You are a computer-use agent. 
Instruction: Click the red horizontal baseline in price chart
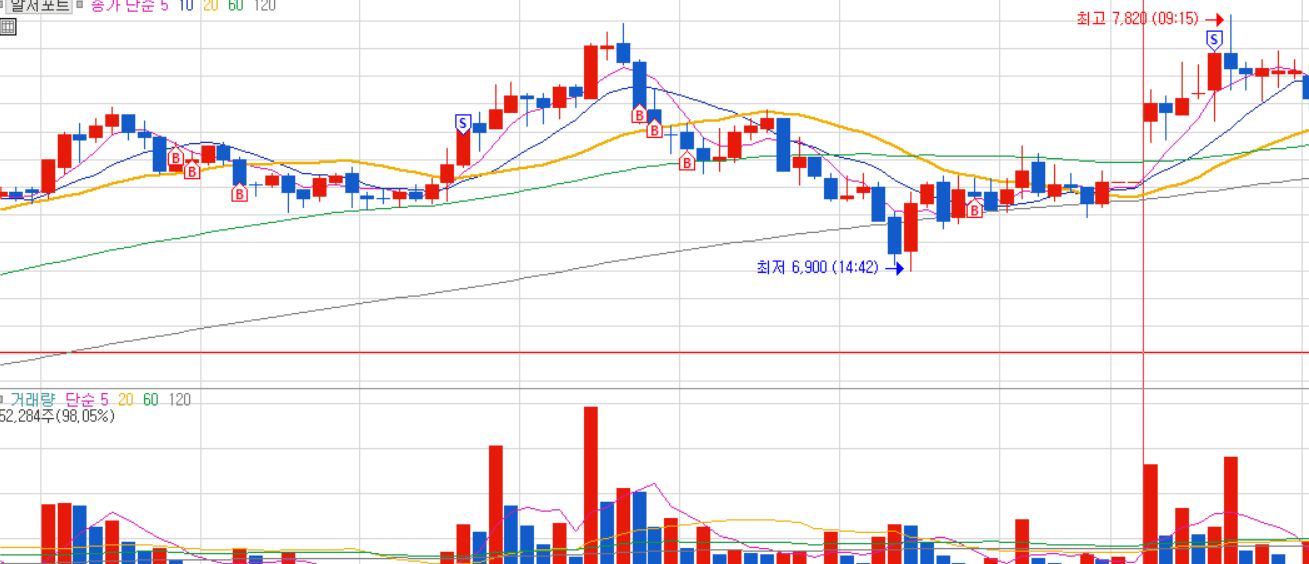click(654, 352)
